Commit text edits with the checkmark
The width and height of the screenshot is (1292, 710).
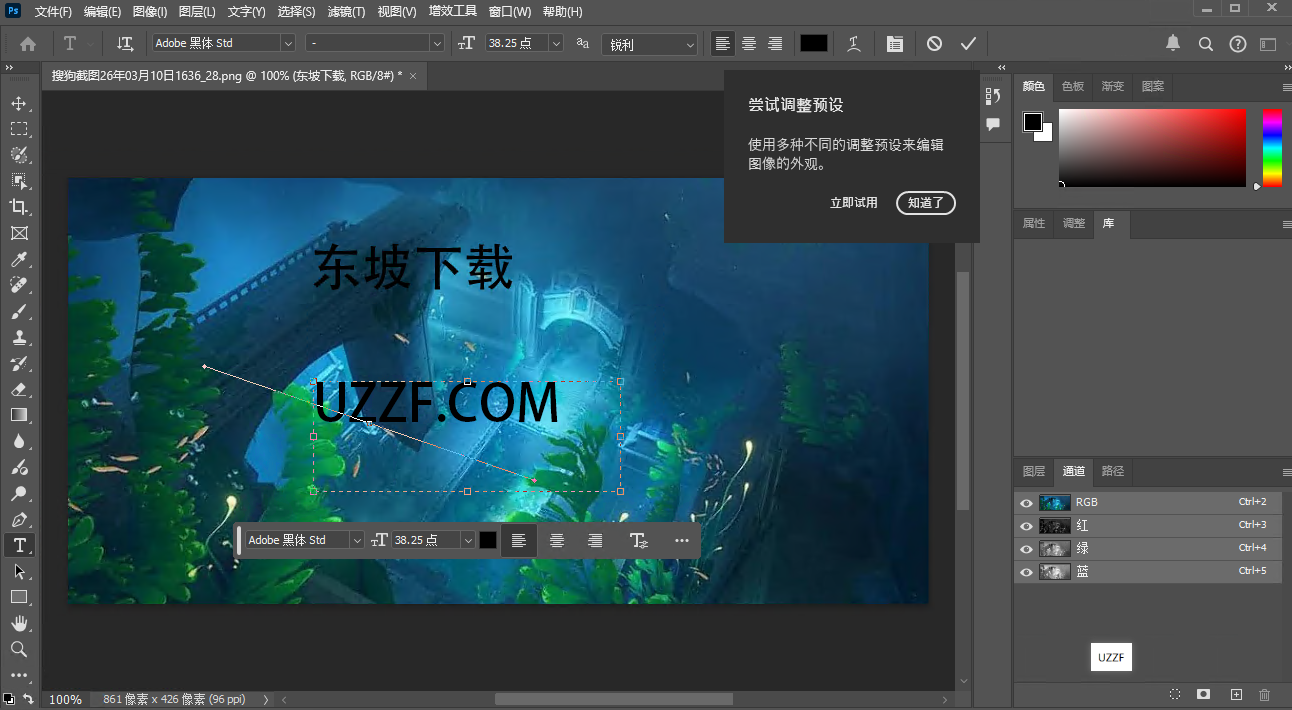(968, 43)
